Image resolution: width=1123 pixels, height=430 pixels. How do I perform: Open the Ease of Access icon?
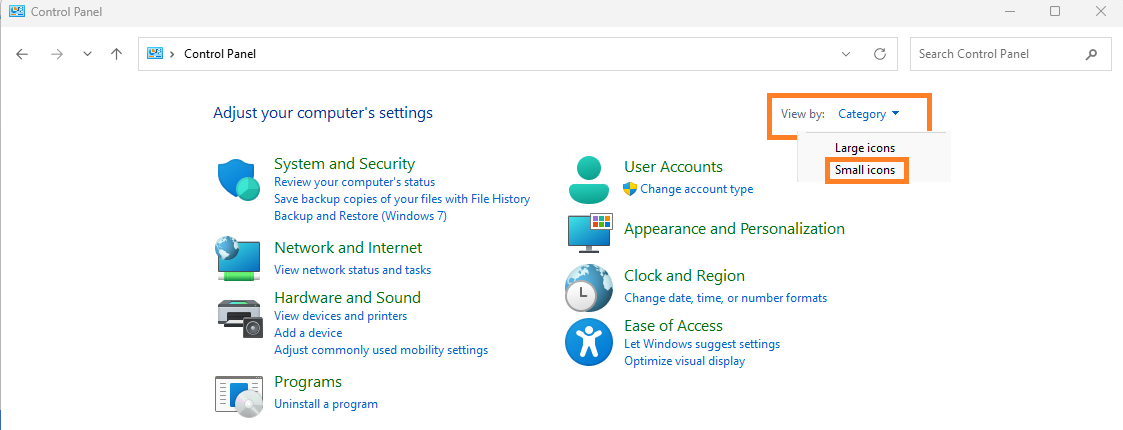click(589, 342)
